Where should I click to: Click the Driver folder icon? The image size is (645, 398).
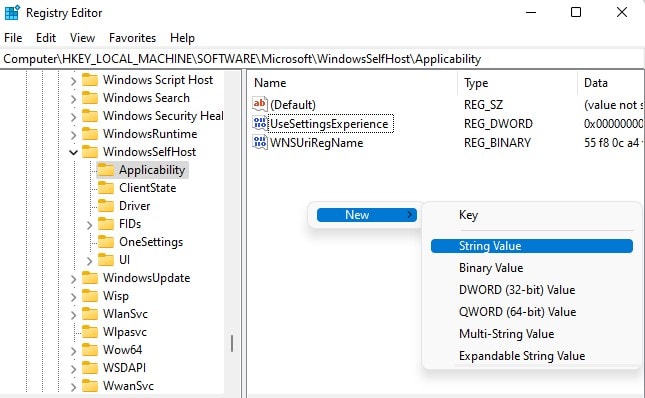click(x=106, y=206)
